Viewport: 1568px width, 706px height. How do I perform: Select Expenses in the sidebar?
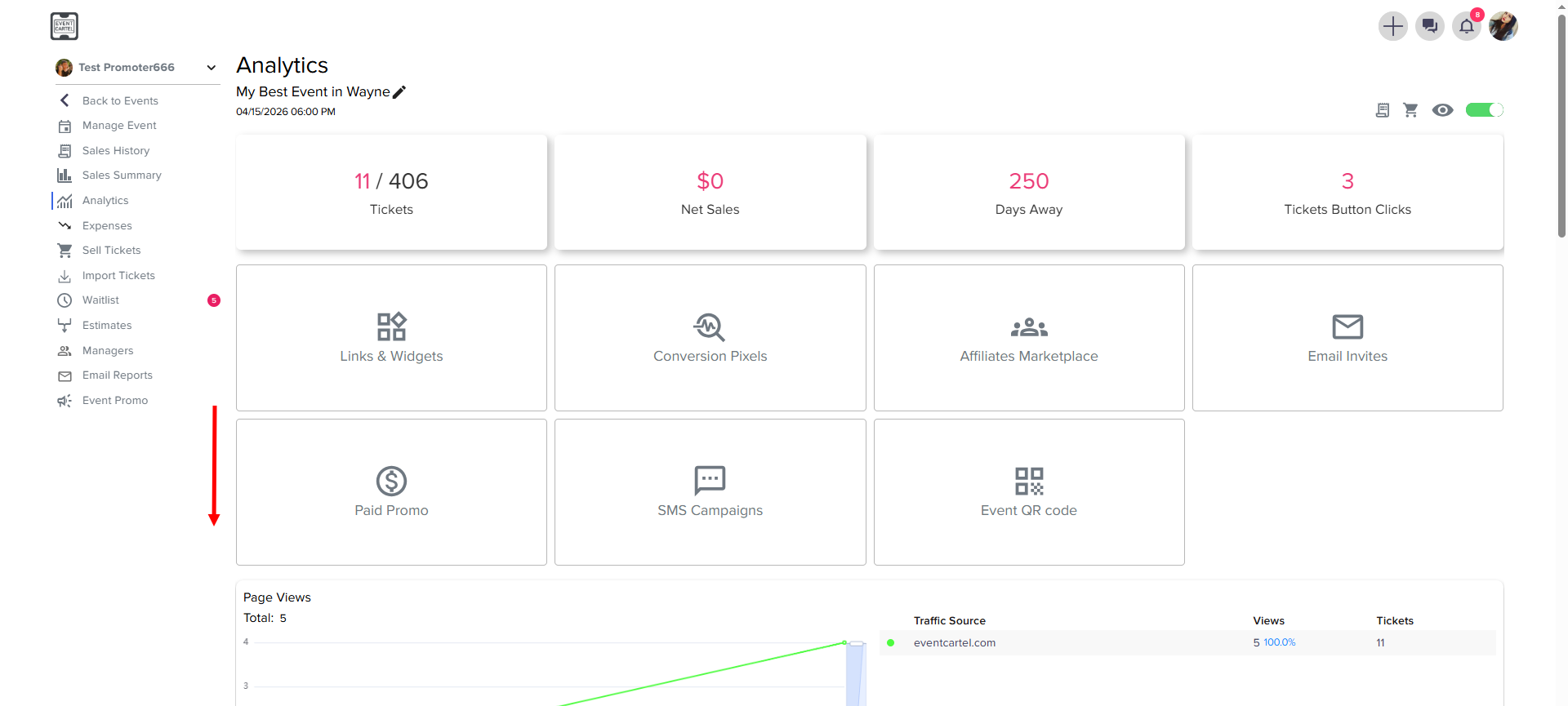click(107, 226)
